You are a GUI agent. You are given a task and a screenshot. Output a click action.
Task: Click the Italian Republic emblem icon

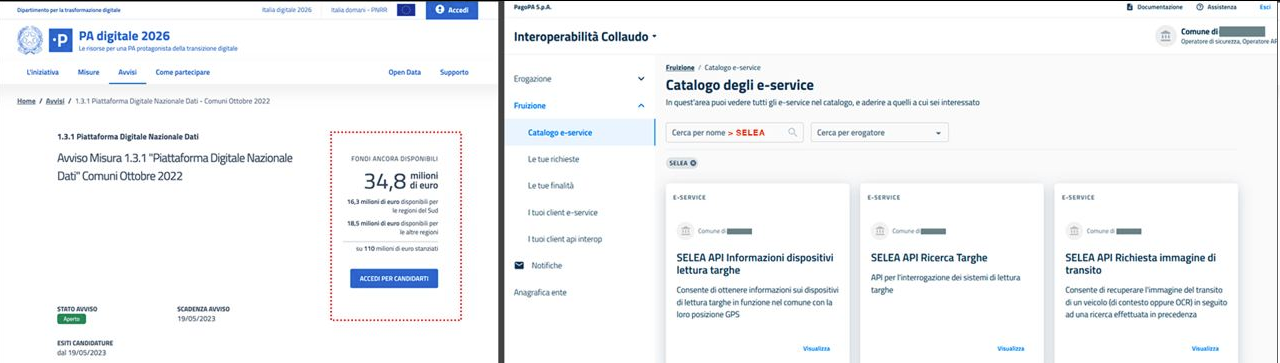(x=30, y=41)
